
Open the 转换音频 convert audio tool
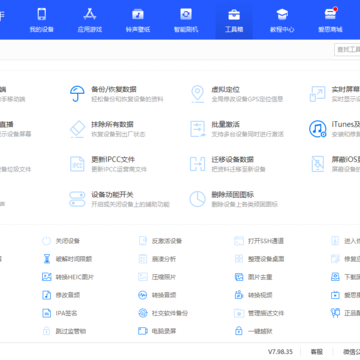(x=157, y=295)
